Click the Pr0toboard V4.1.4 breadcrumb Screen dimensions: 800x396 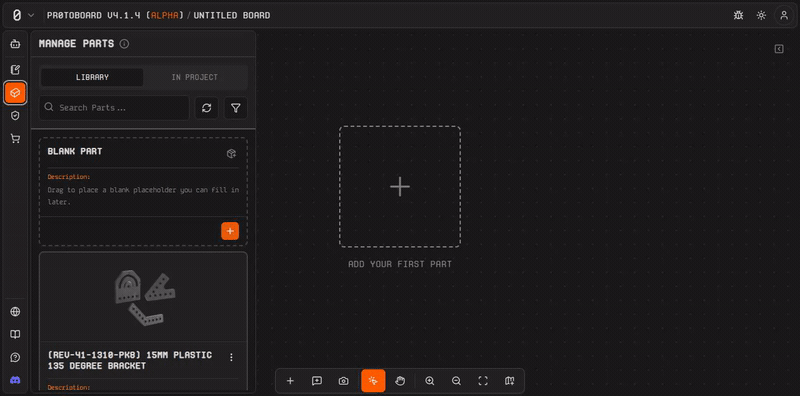tap(115, 15)
